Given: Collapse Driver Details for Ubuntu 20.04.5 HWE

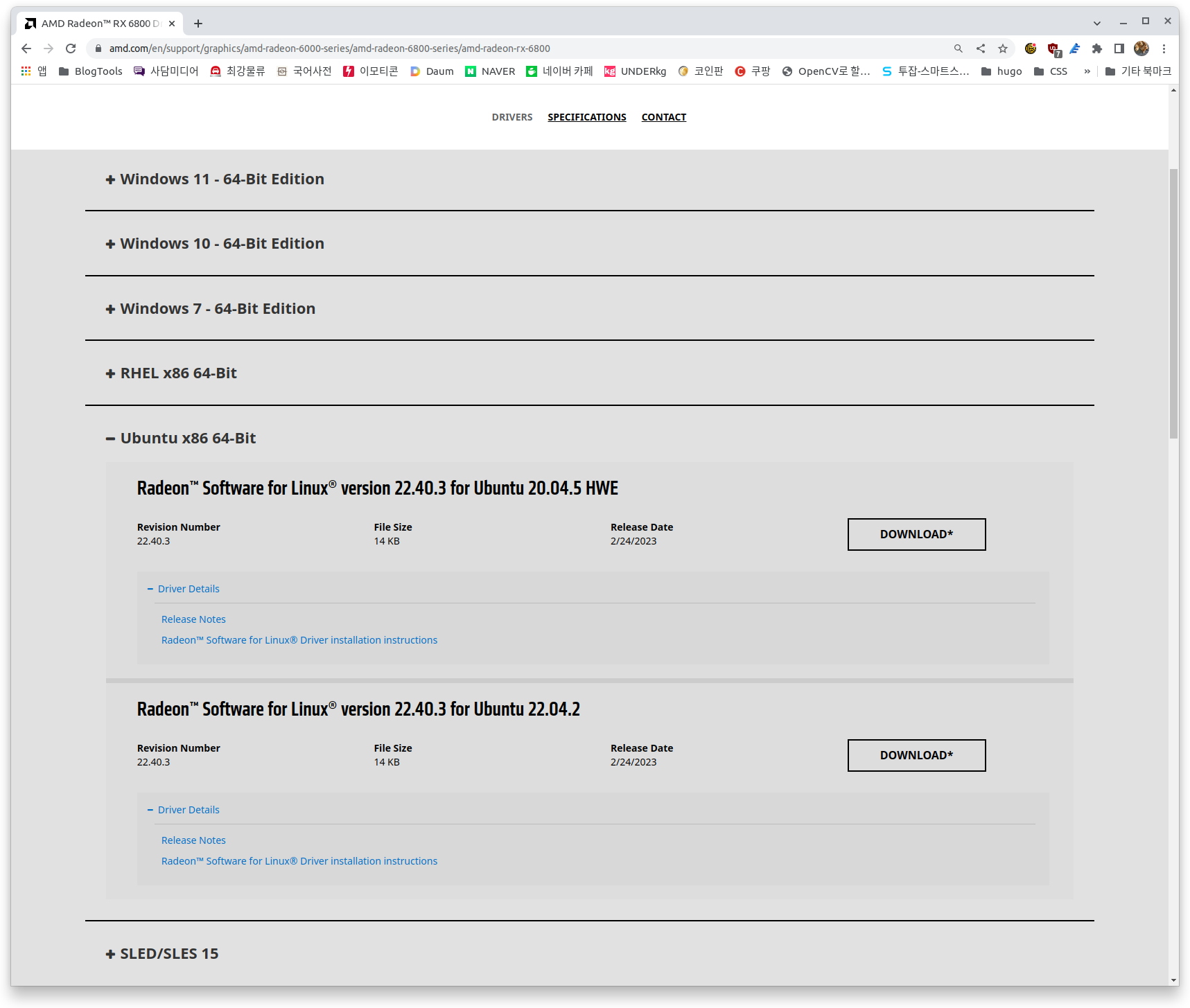Looking at the screenshot, I should tap(188, 589).
